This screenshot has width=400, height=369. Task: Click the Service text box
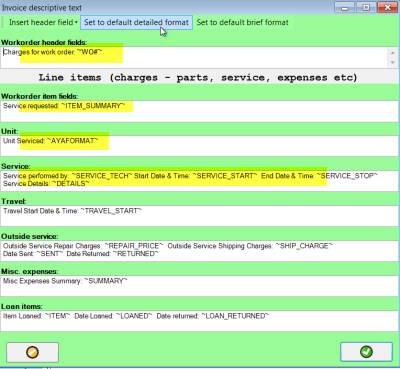point(199,181)
